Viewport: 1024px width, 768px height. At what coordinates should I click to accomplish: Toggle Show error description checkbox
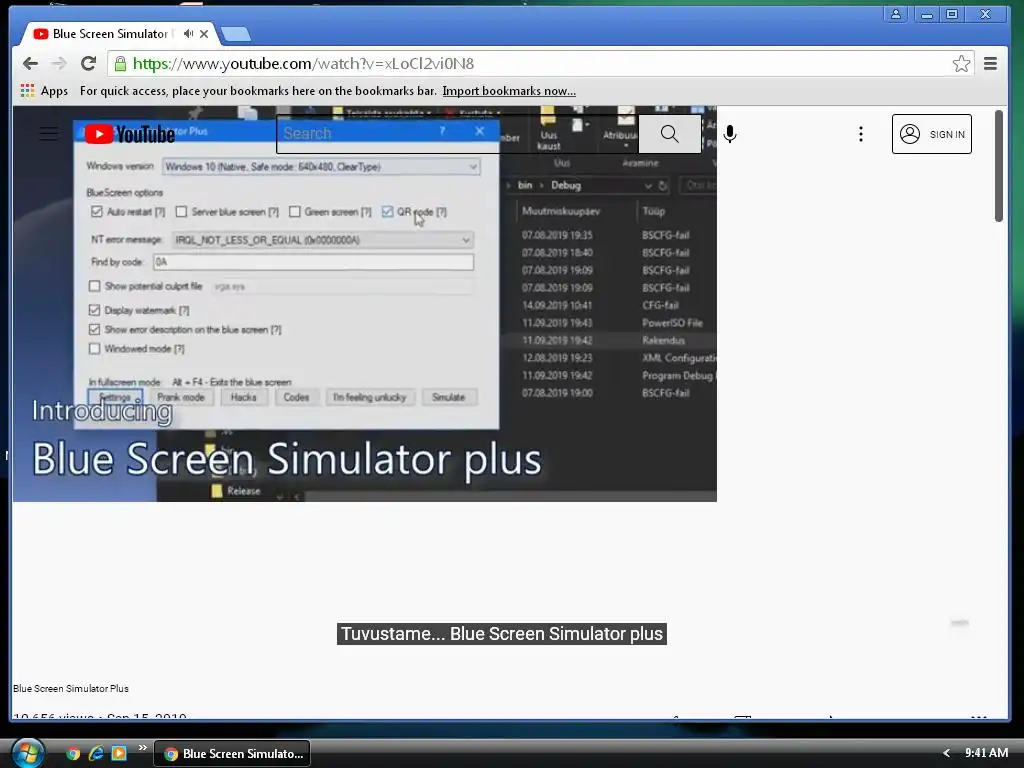[x=95, y=330]
